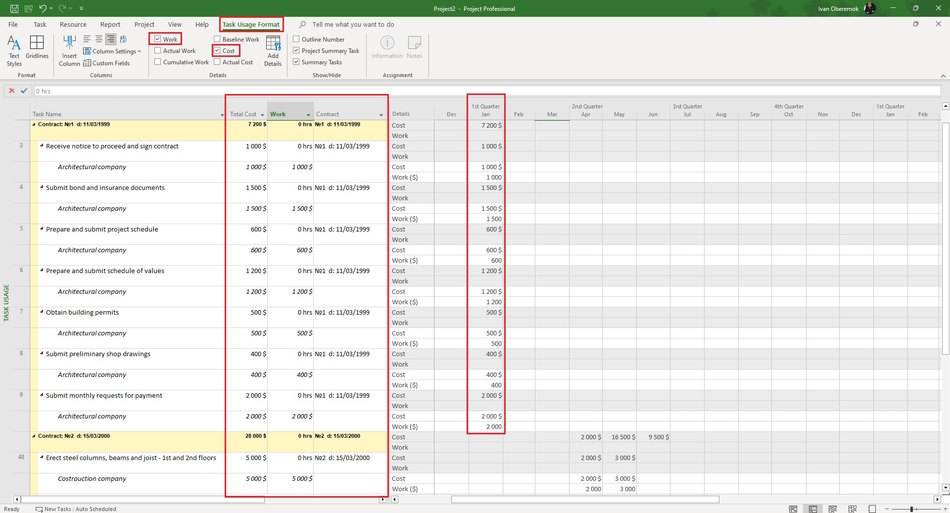The width and height of the screenshot is (950, 513).
Task: Apply align right to column
Action: click(x=111, y=39)
